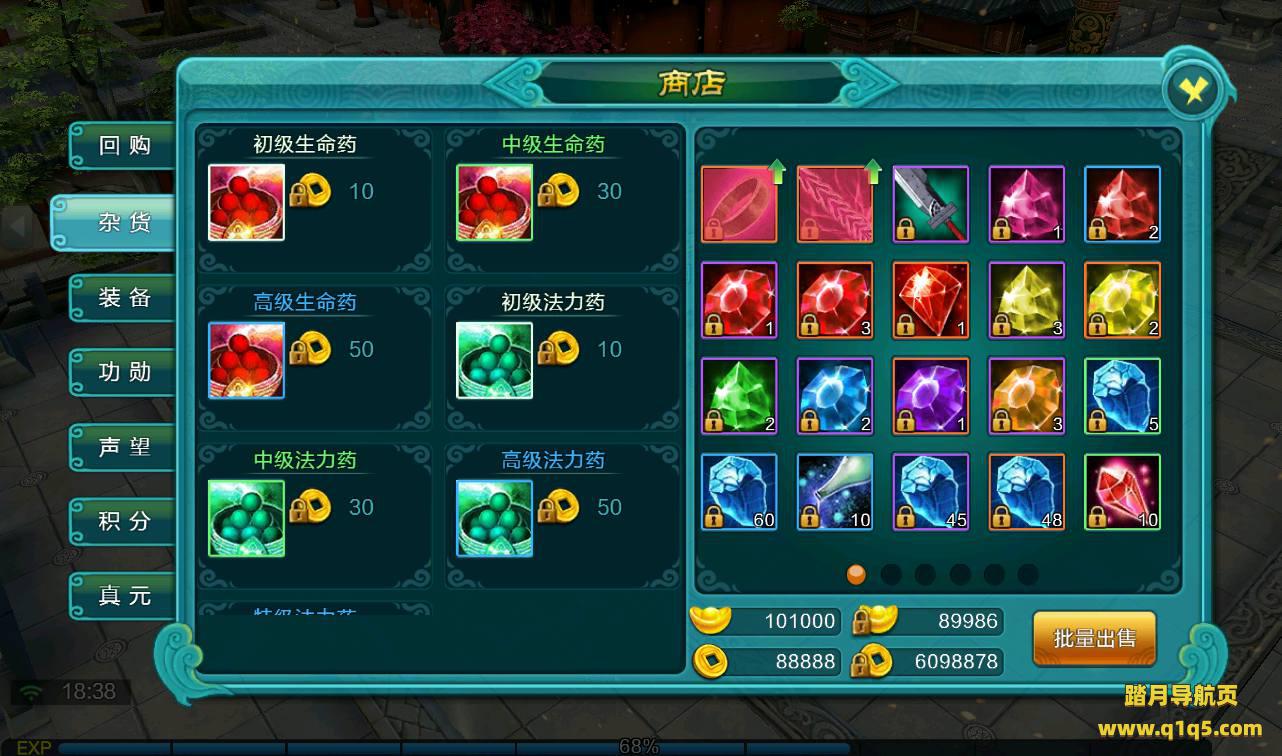Select the green gem with count 2
This screenshot has width=1282, height=756.
739,396
